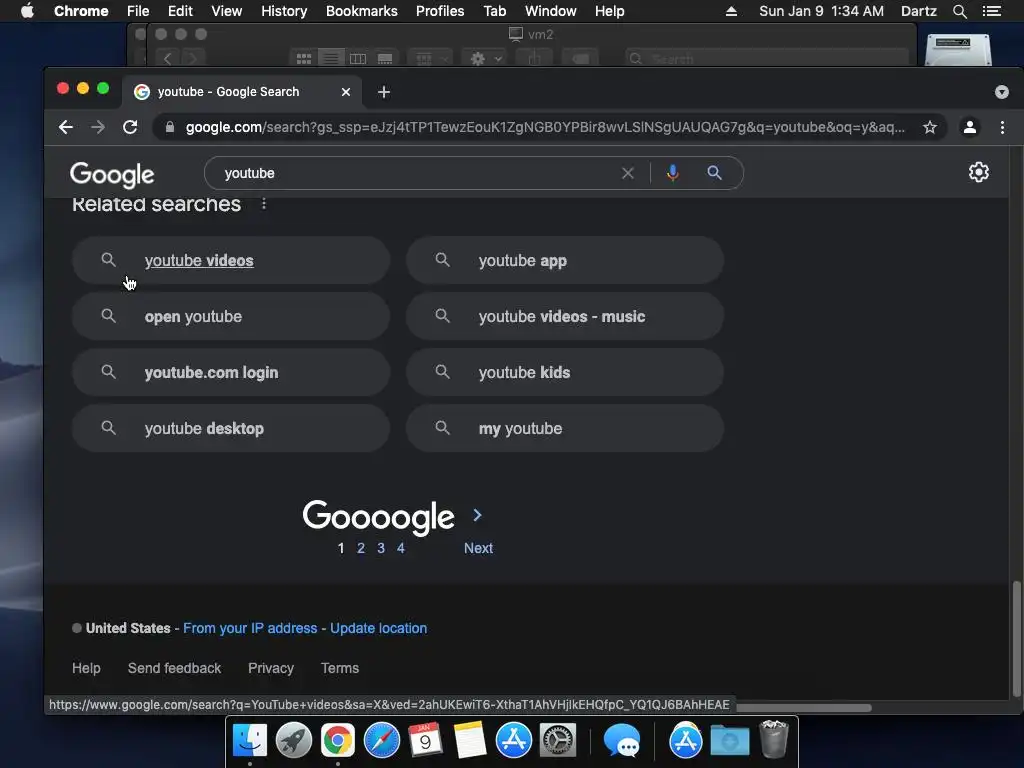Go to results page 2
Viewport: 1024px width, 768px height.
pyautogui.click(x=360, y=548)
